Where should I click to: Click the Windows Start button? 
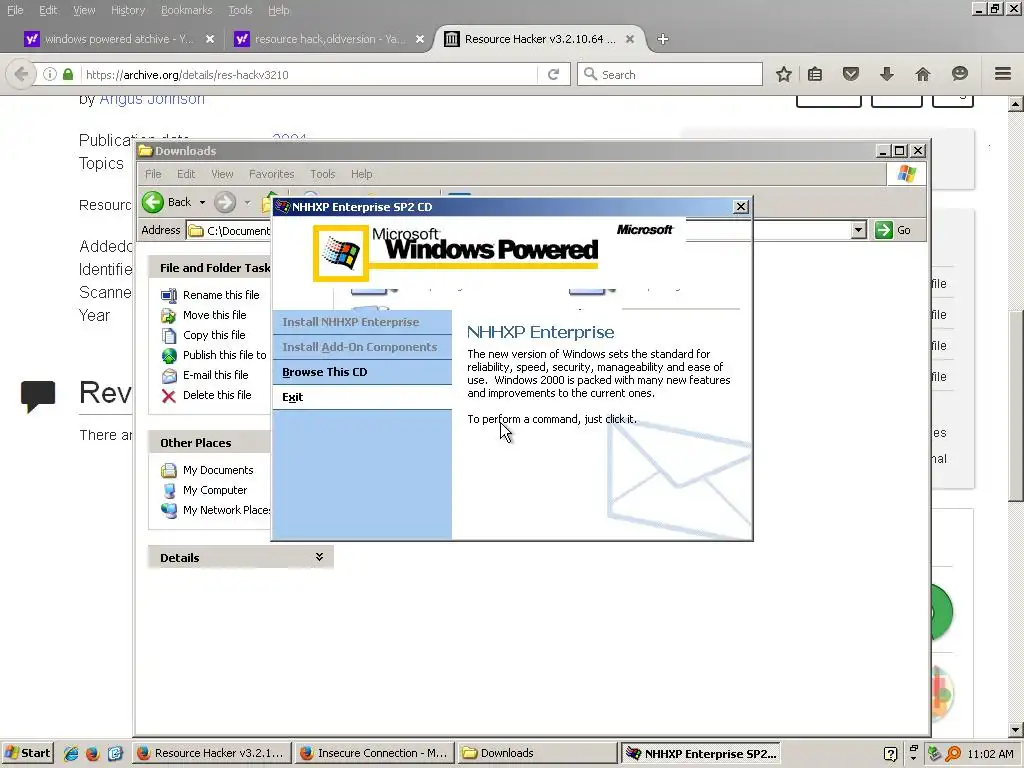point(27,753)
